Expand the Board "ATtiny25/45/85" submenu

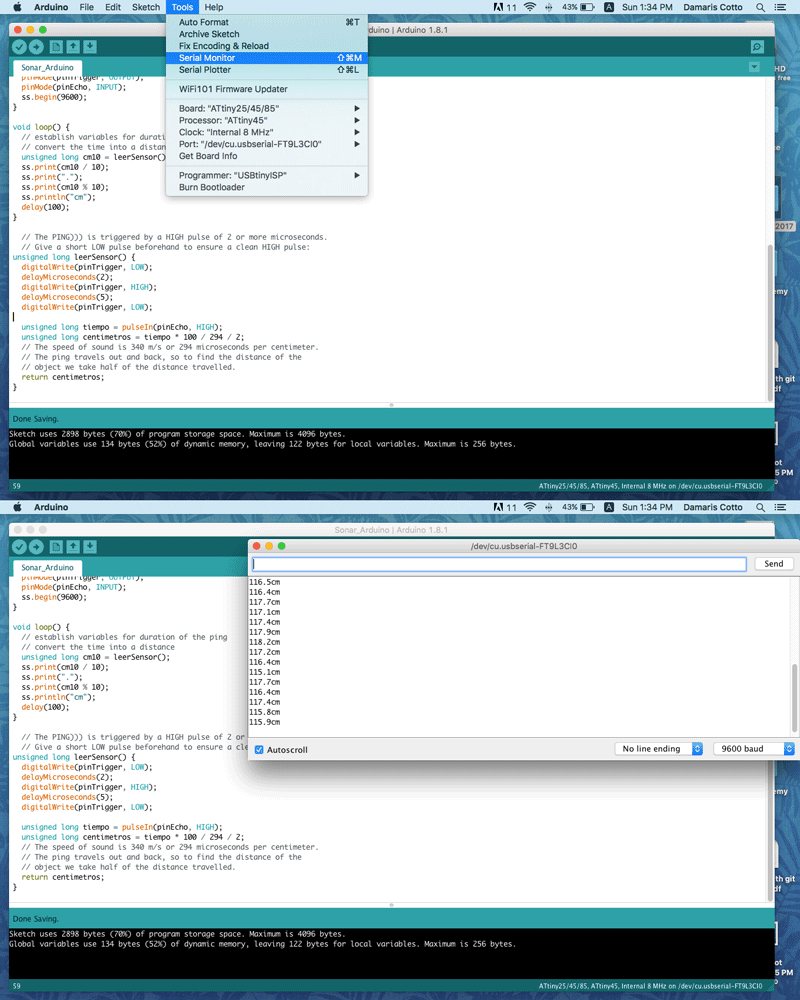click(267, 108)
